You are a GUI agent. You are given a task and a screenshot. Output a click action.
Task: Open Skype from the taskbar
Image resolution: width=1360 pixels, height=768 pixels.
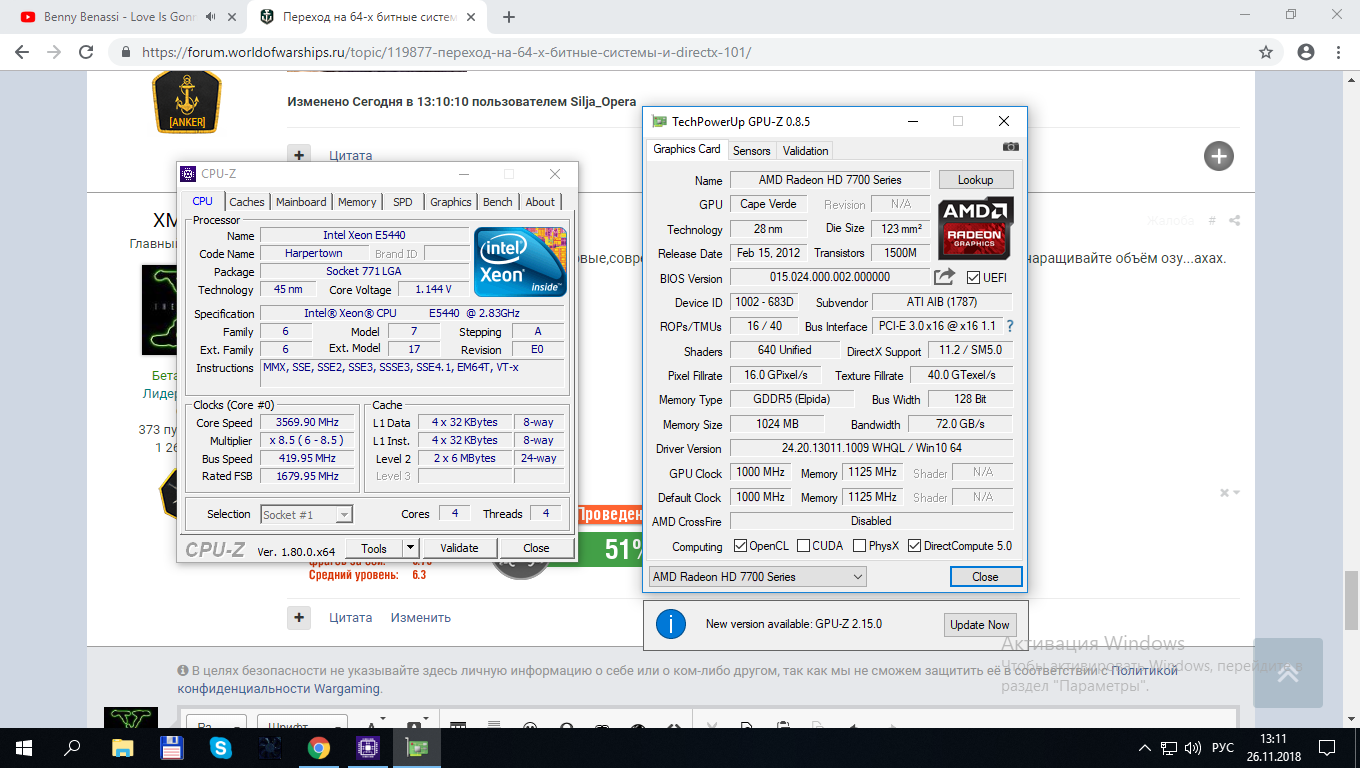pos(221,747)
